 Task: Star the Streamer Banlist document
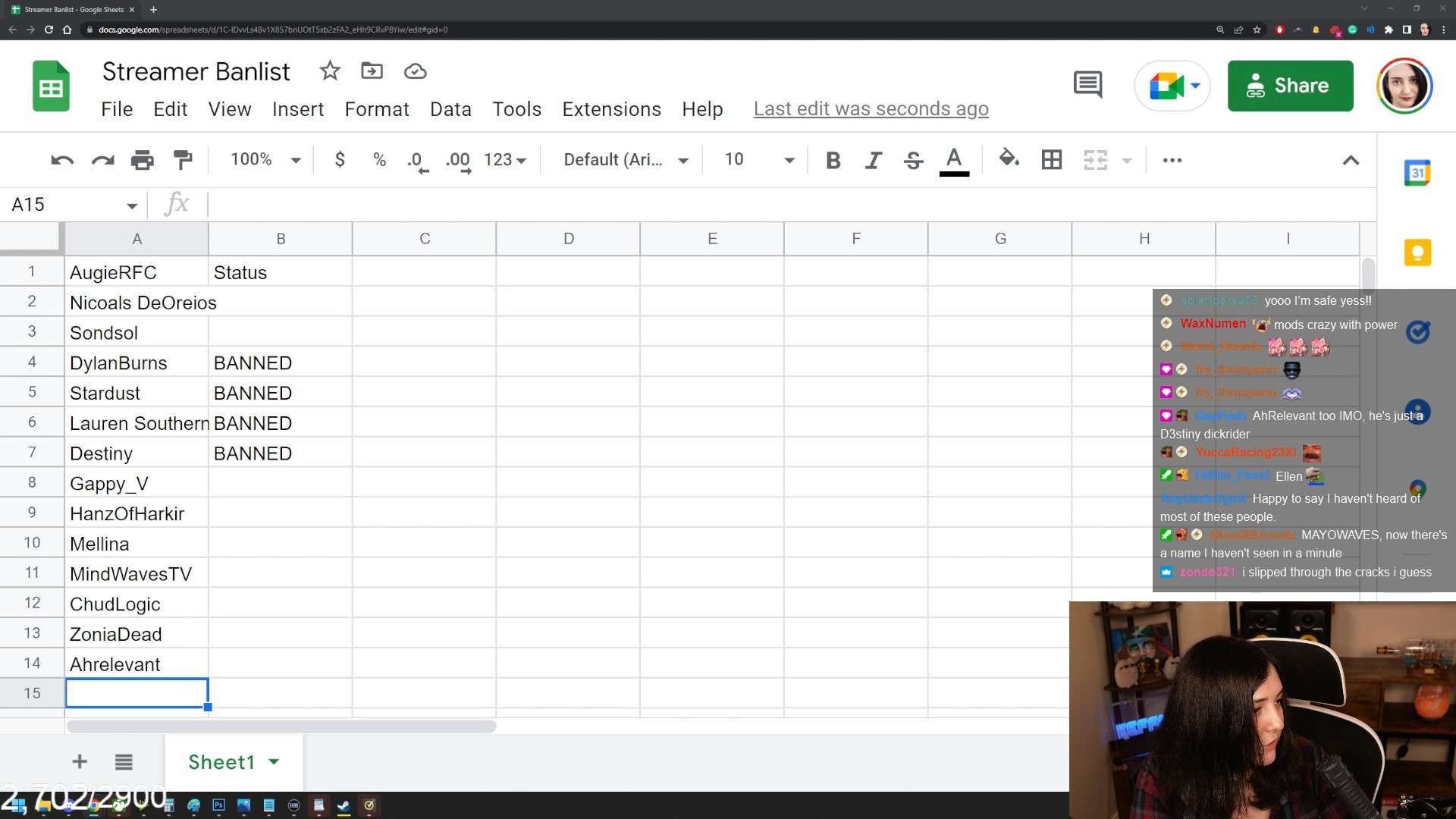point(330,71)
